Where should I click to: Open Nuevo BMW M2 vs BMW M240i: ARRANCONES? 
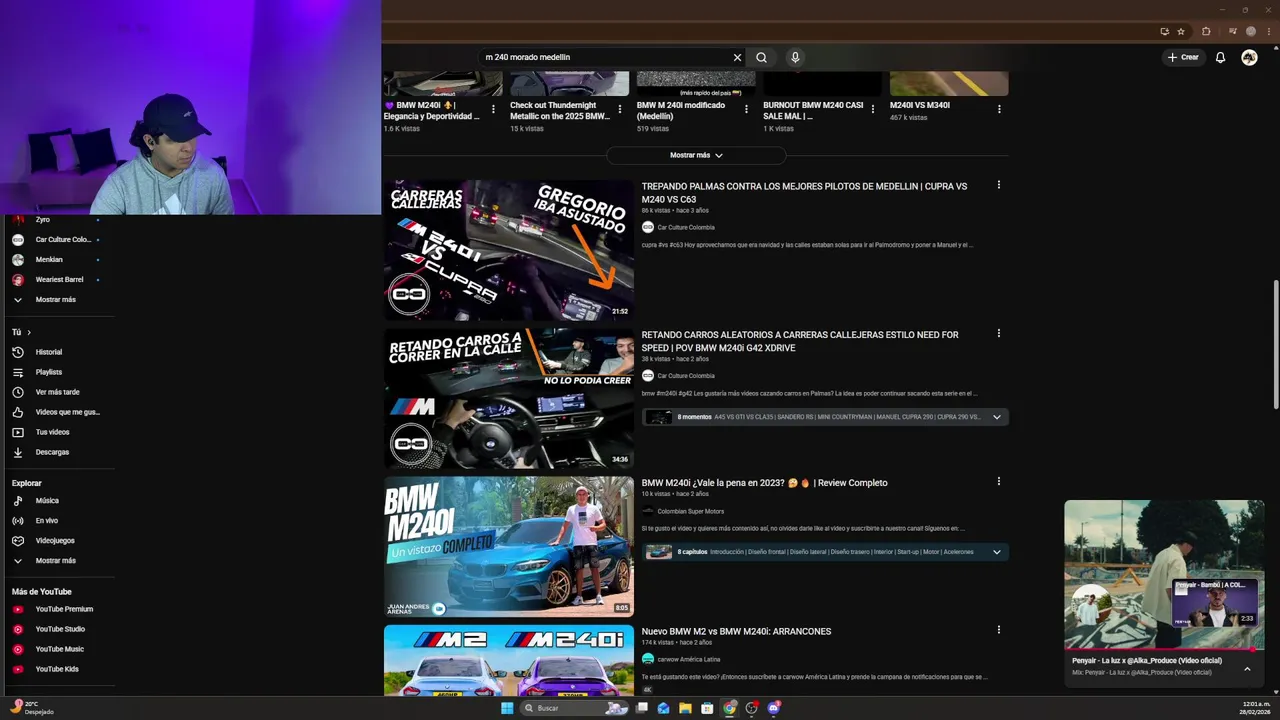point(736,631)
